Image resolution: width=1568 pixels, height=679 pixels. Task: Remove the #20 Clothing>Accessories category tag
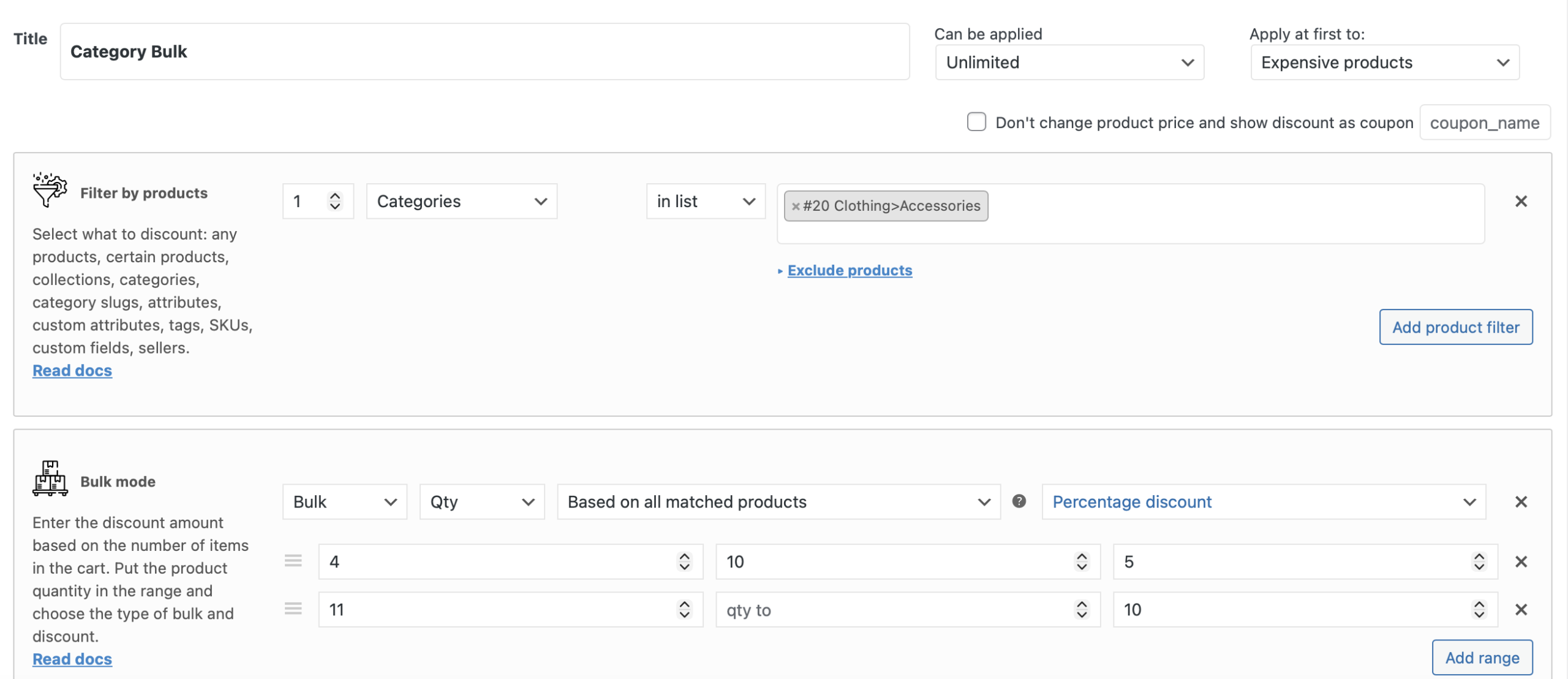(795, 207)
